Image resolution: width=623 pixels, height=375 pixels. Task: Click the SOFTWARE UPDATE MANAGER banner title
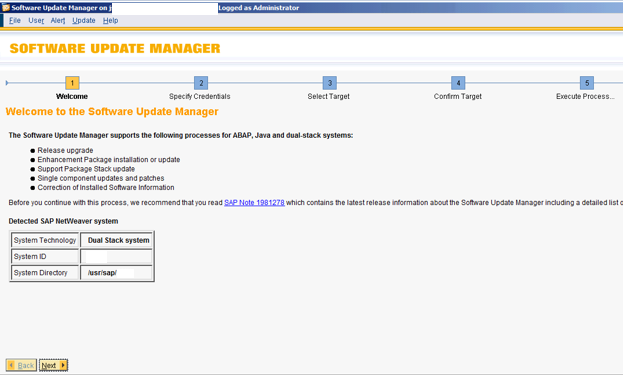115,48
